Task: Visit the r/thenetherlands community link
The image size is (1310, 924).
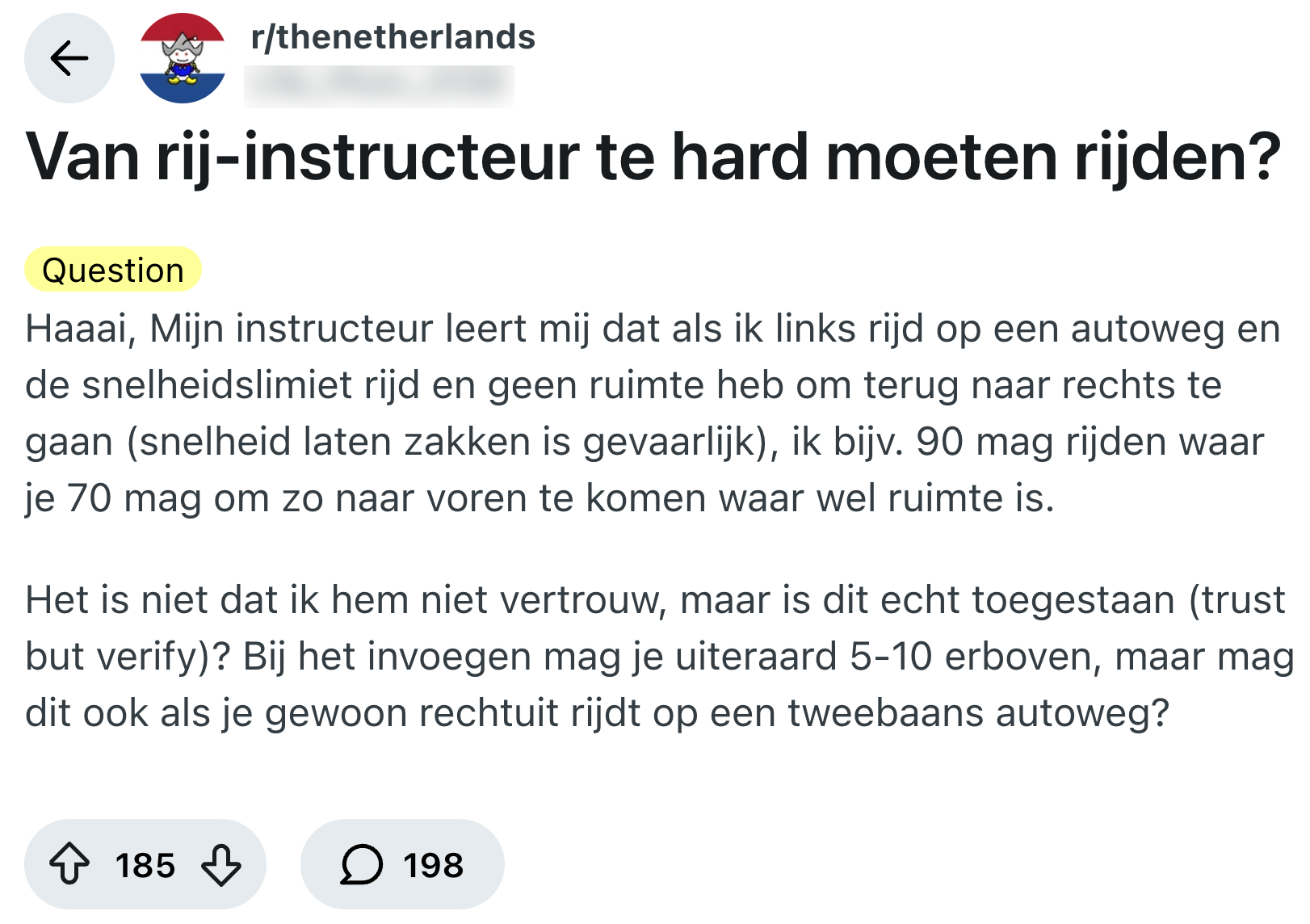Action: [x=393, y=37]
